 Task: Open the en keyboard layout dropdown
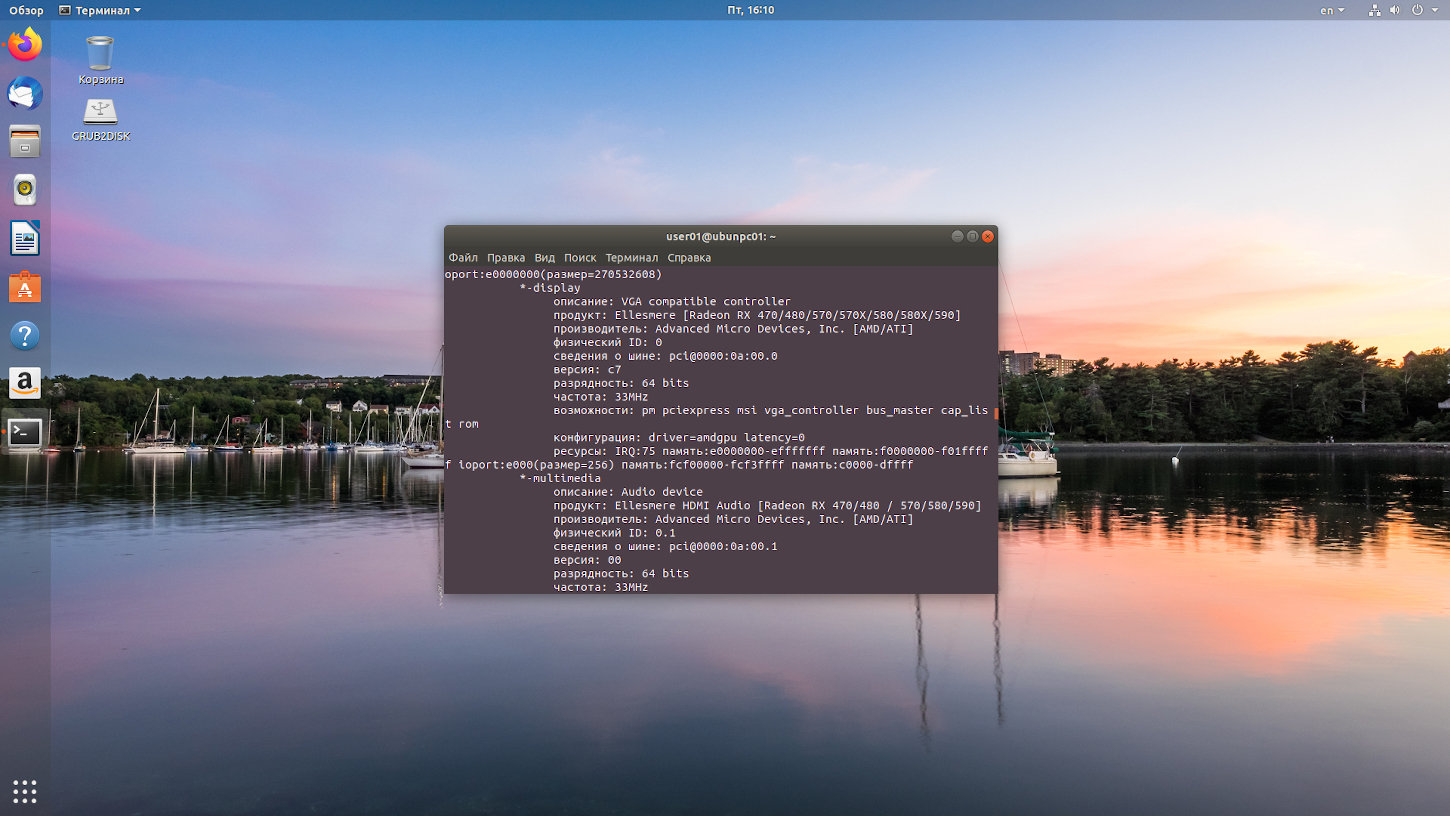click(x=1333, y=10)
